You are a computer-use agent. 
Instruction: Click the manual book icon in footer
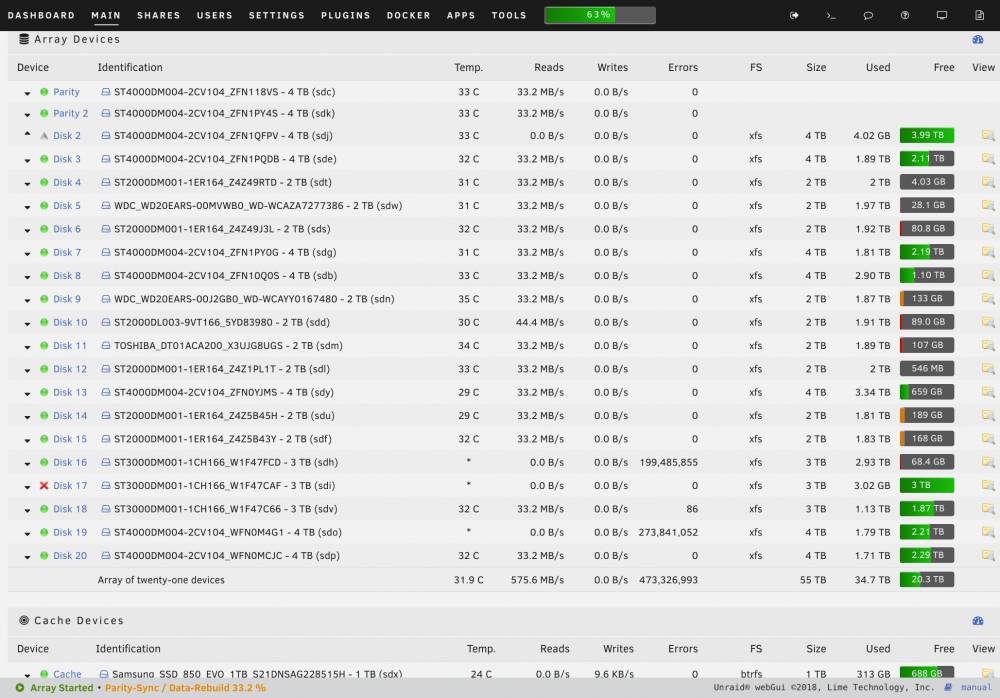point(948,687)
